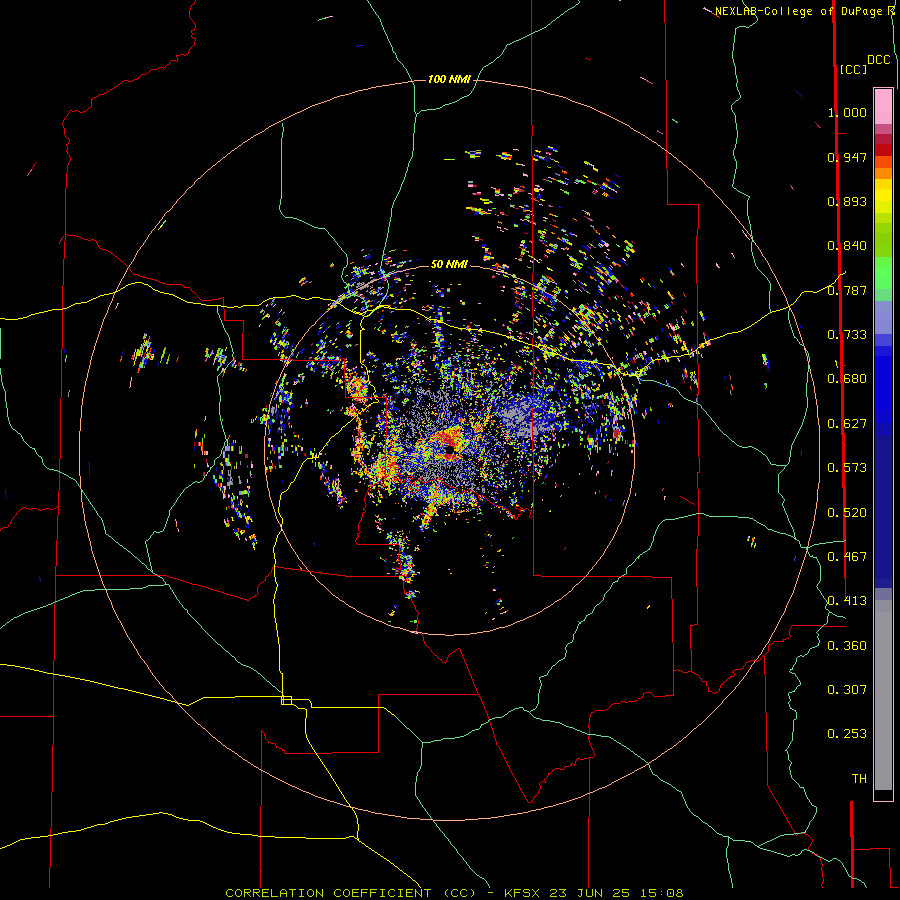
Task: Click the 1.000 scale value
Action: pos(847,112)
